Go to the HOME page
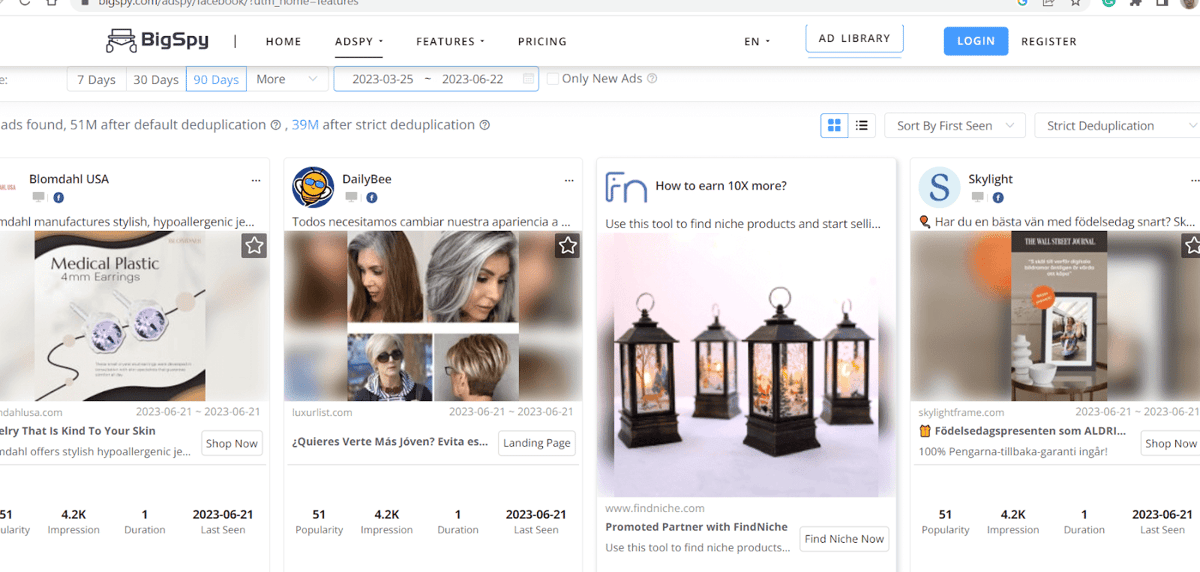The height and width of the screenshot is (572, 1200). [283, 42]
